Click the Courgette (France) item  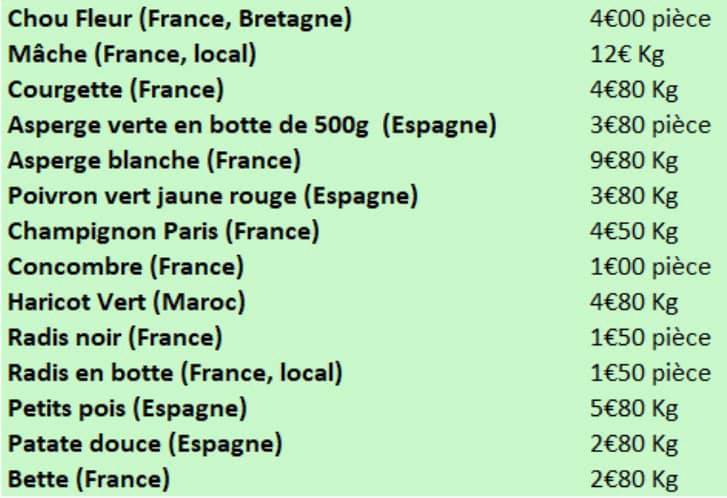[116, 90]
